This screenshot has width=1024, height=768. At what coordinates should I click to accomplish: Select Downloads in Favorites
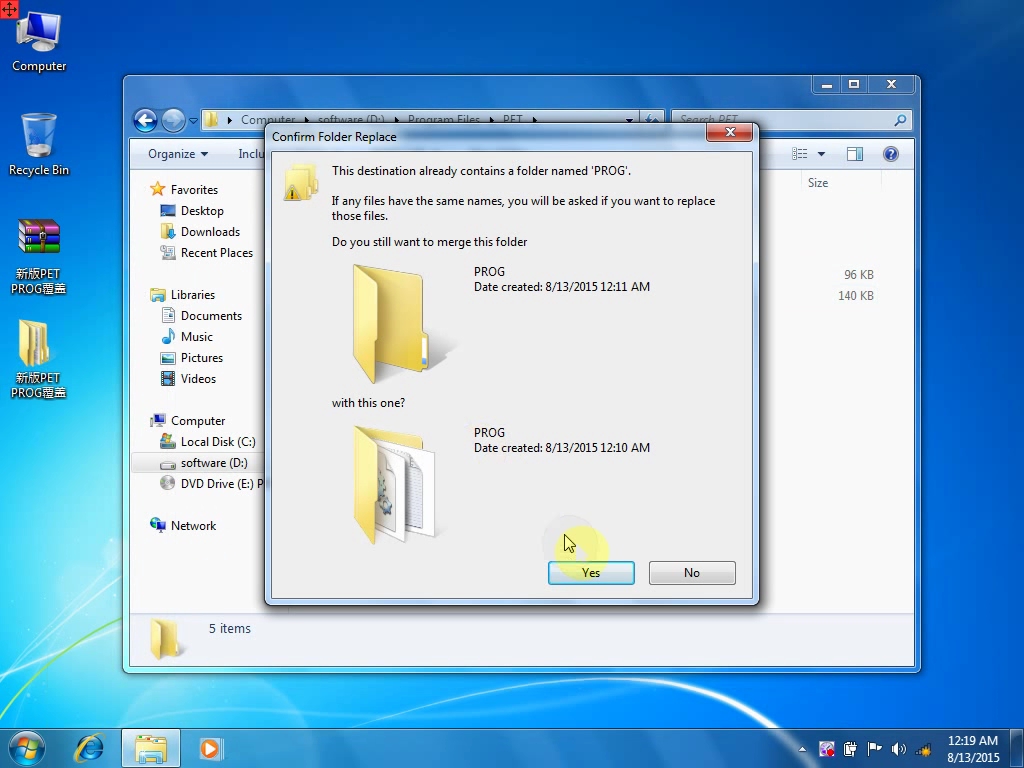(210, 232)
